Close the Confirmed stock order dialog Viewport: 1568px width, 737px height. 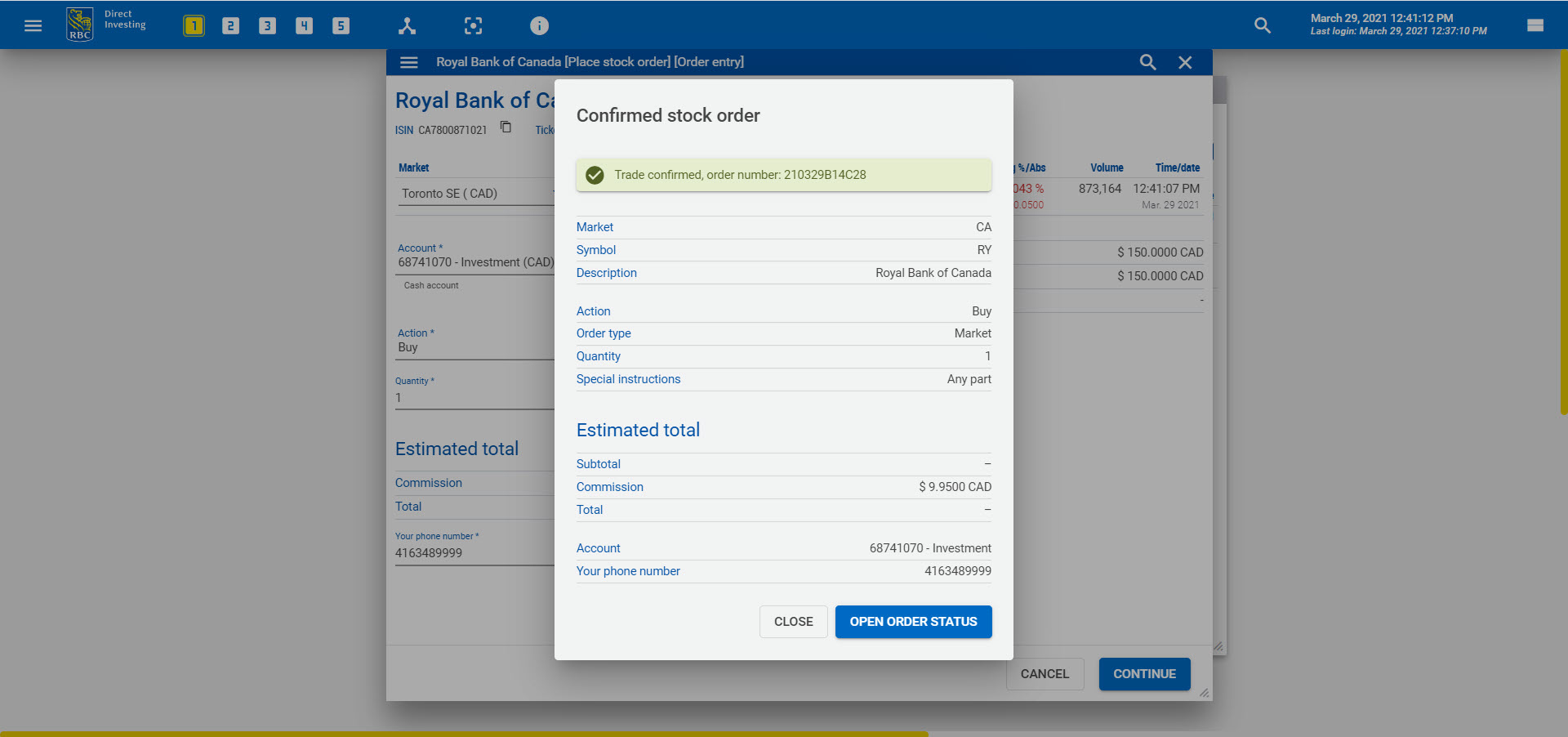pyautogui.click(x=792, y=622)
